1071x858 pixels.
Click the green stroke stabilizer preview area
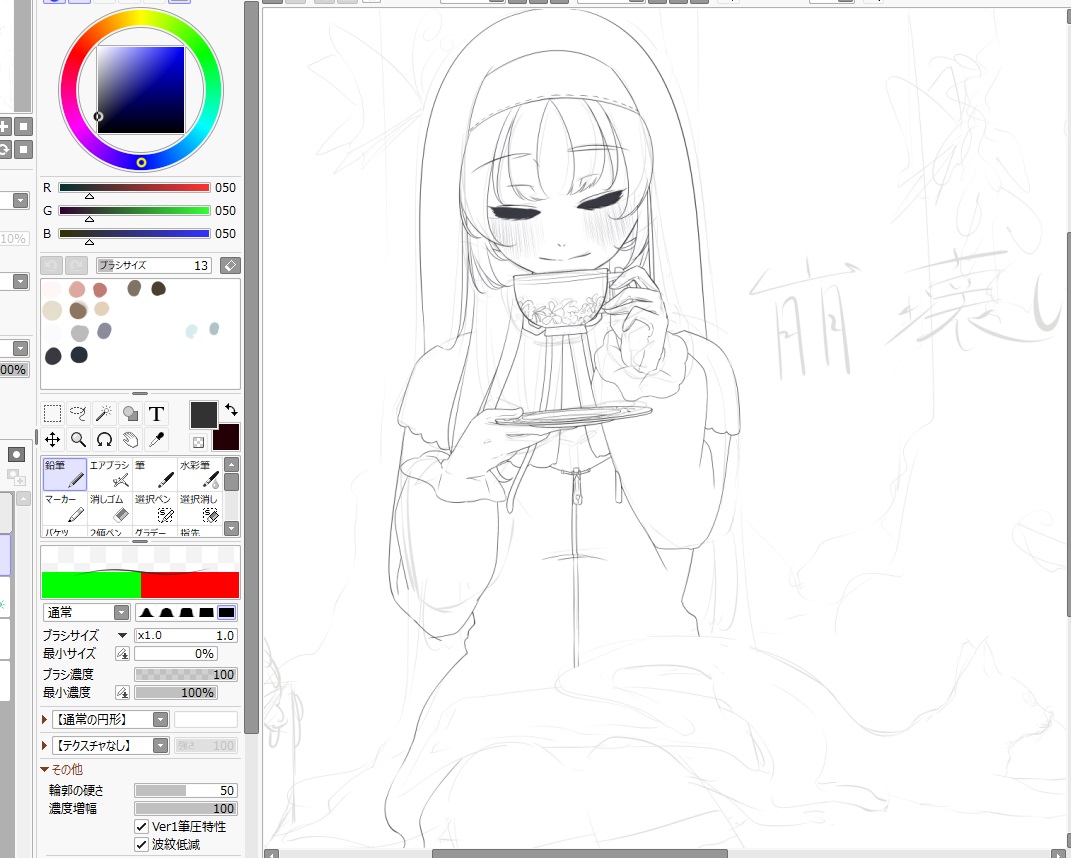(x=91, y=585)
